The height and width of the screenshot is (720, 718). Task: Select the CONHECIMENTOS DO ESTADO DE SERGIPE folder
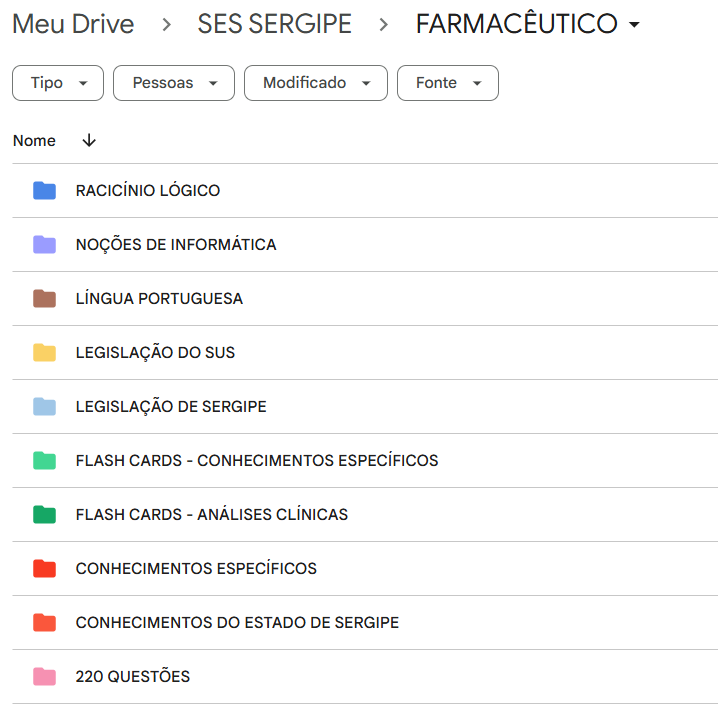[x=237, y=623]
